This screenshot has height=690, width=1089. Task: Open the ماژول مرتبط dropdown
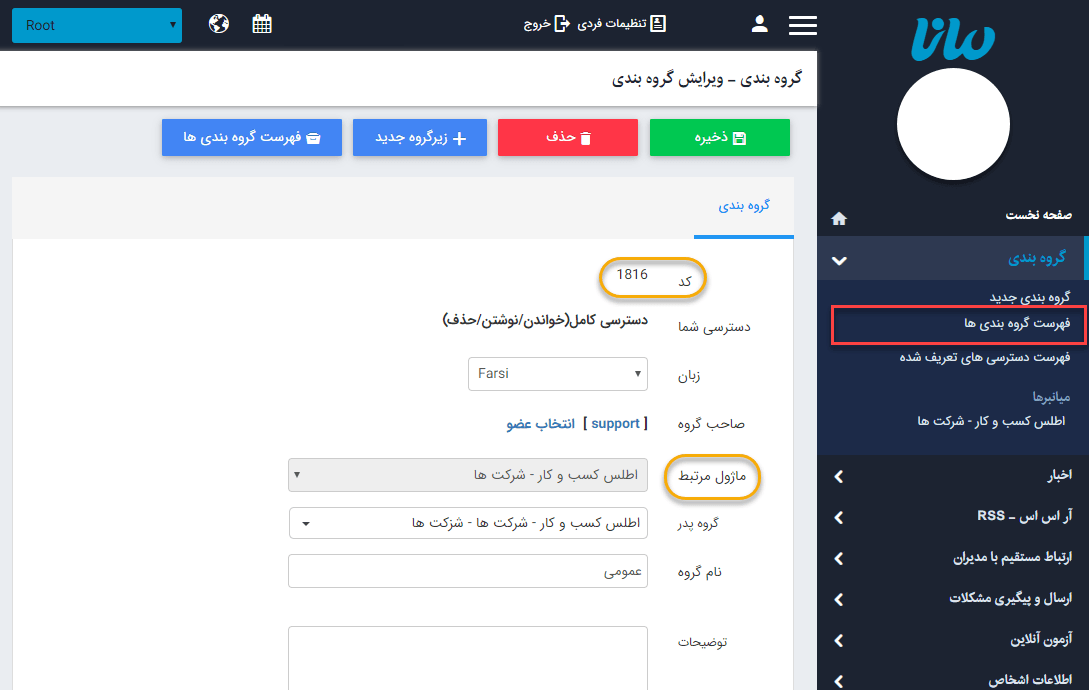point(467,474)
